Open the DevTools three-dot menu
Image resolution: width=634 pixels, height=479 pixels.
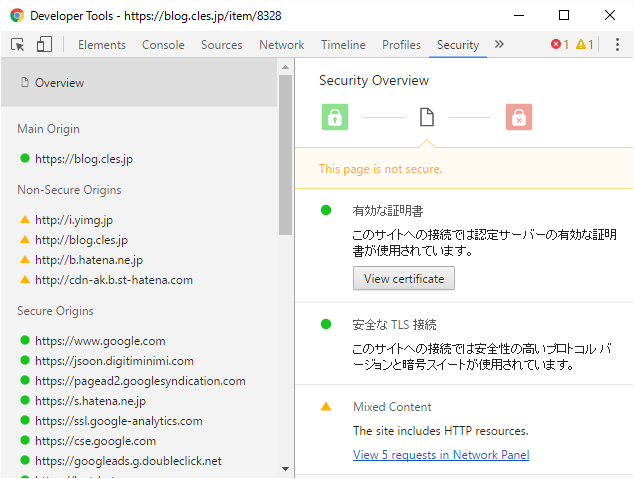617,45
